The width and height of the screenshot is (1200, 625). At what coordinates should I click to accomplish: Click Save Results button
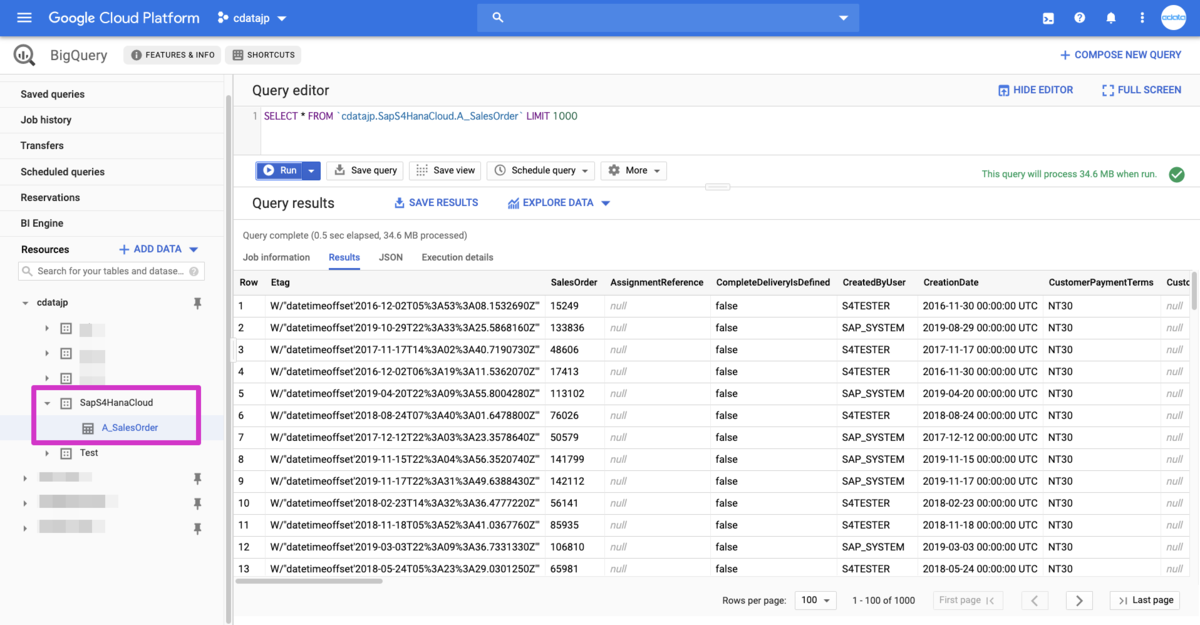pyautogui.click(x=436, y=203)
